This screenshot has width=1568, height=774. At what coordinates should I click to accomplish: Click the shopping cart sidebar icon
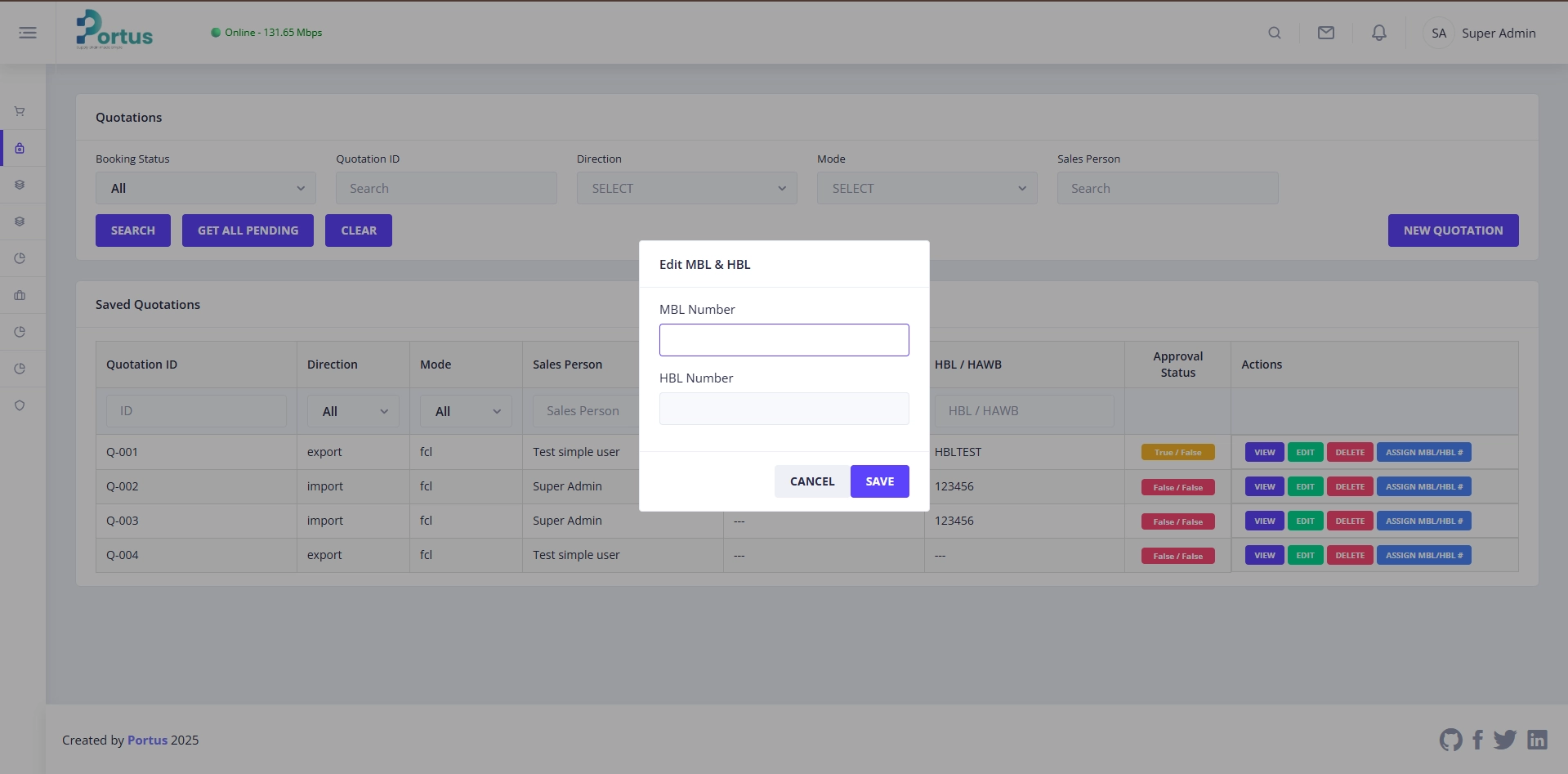pos(20,111)
